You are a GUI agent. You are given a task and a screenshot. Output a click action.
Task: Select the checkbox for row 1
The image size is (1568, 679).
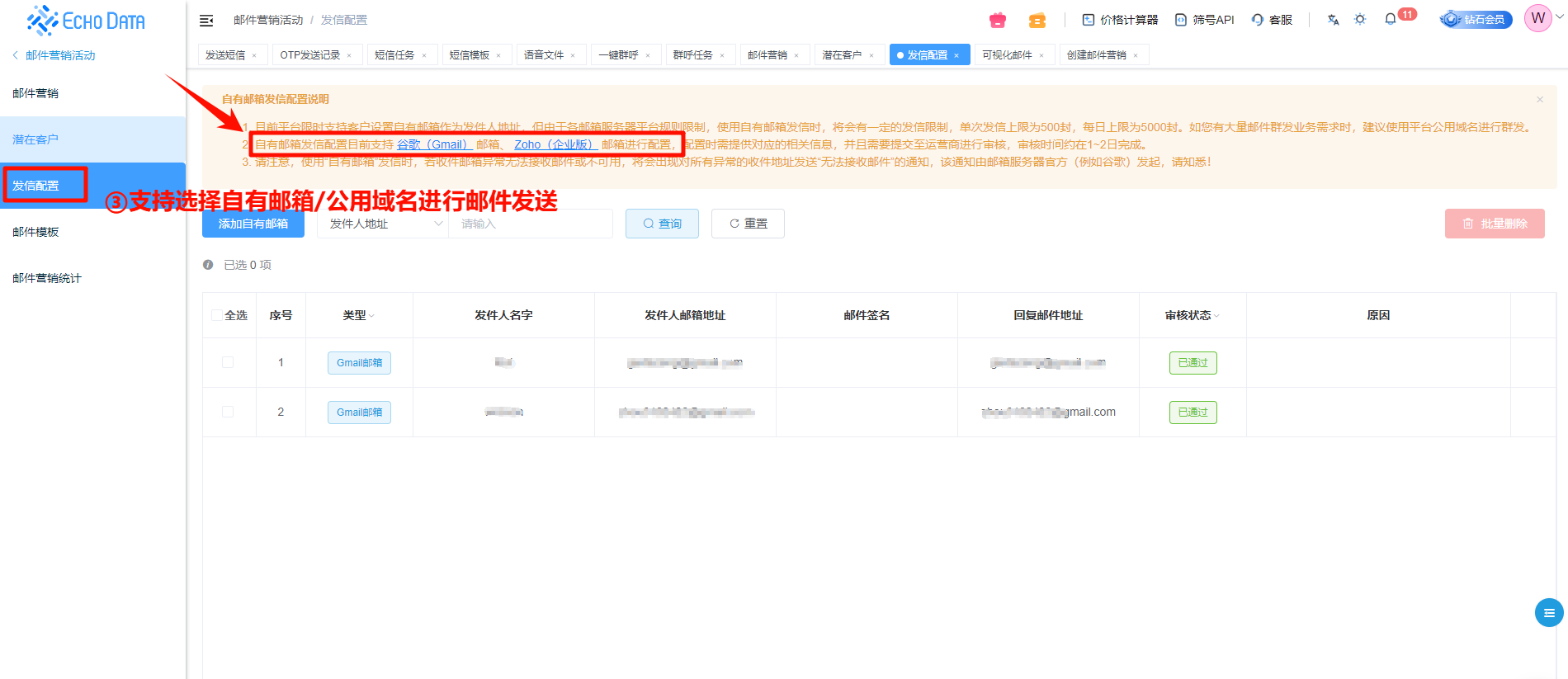(228, 362)
